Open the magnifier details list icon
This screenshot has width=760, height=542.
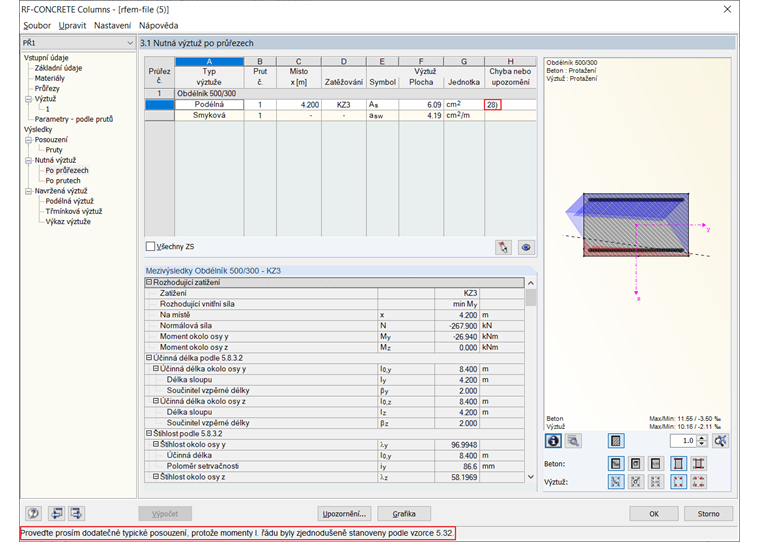(x=573, y=441)
